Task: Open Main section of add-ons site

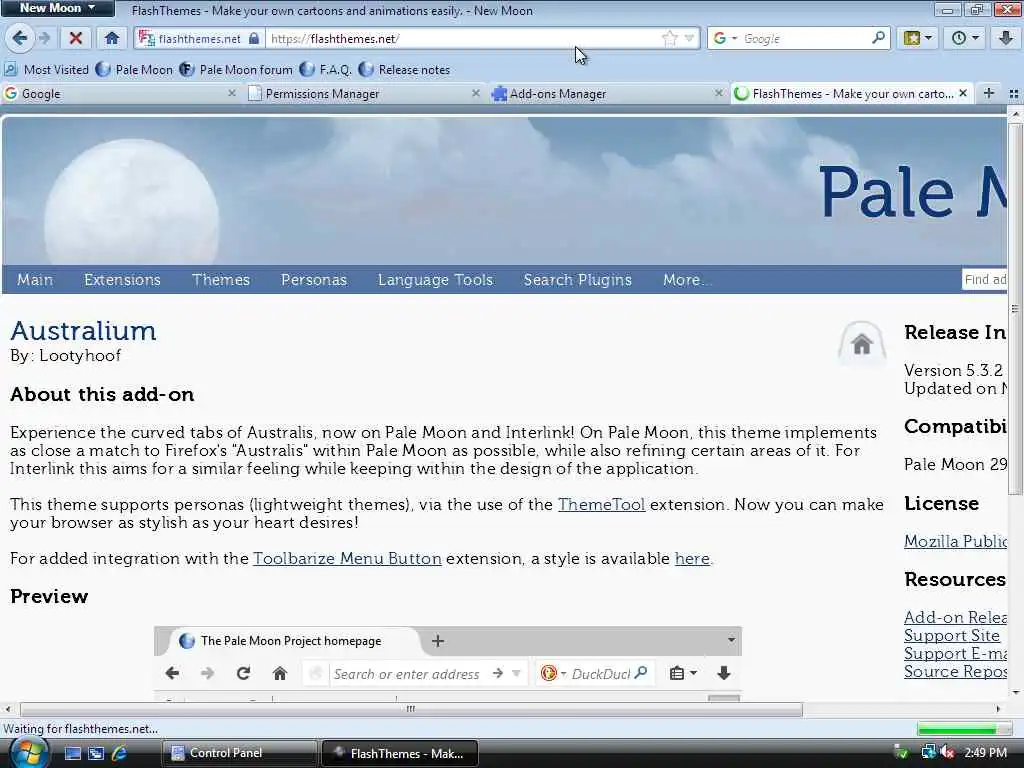Action: pyautogui.click(x=35, y=280)
